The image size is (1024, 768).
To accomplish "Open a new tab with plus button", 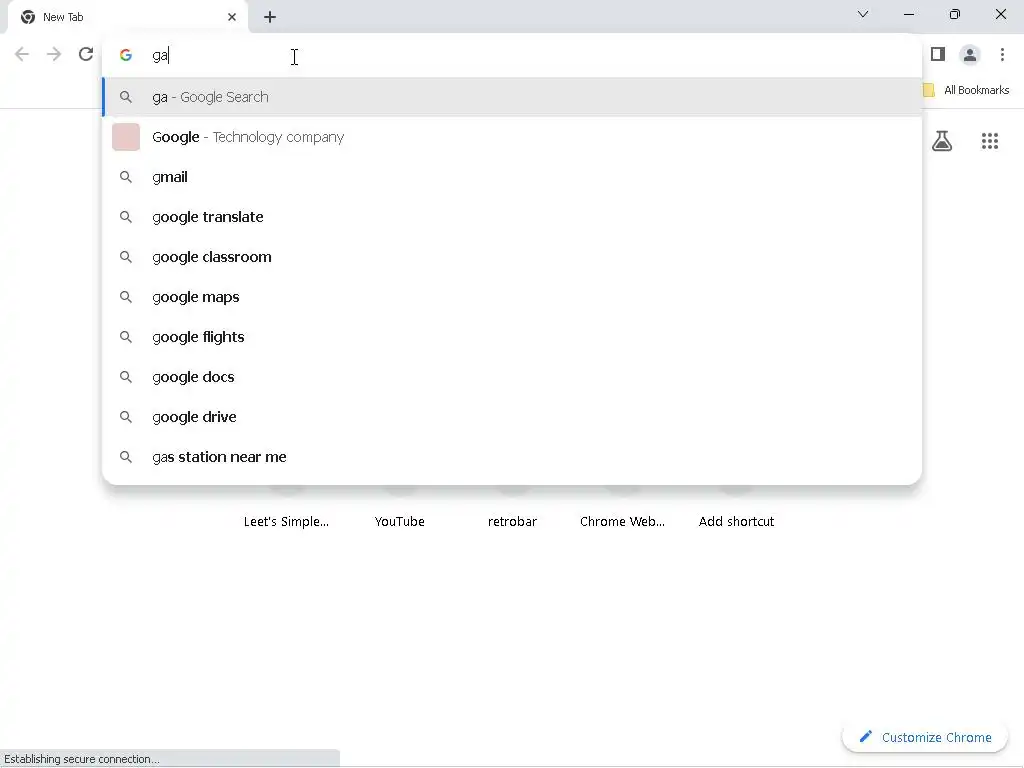I will point(270,17).
